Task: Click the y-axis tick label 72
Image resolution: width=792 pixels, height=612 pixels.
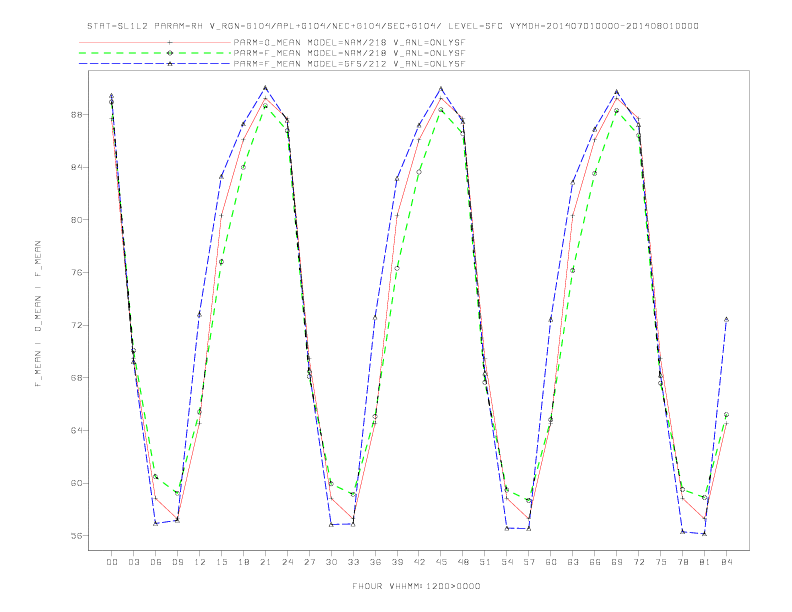Action: [77, 325]
